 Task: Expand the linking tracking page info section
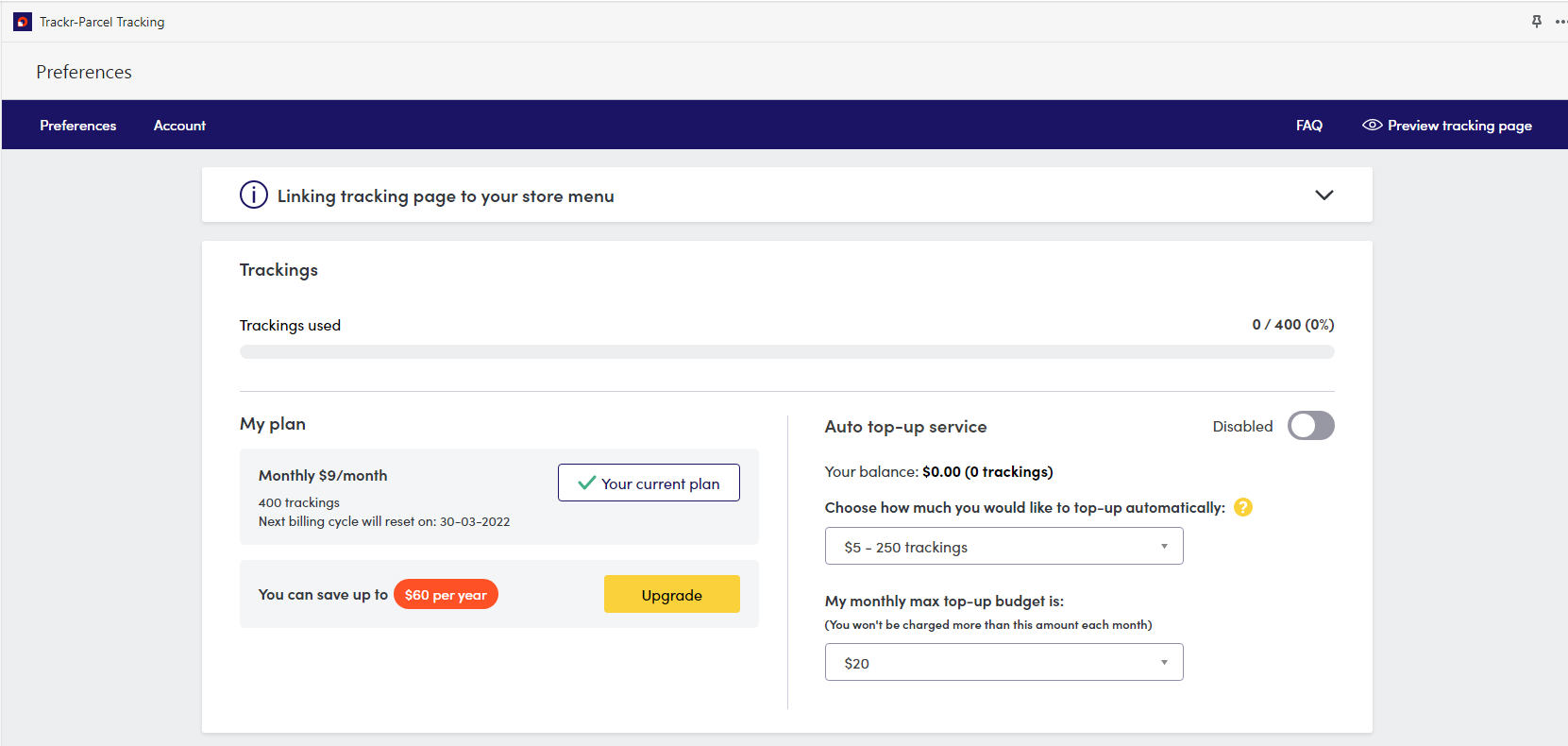[1324, 195]
